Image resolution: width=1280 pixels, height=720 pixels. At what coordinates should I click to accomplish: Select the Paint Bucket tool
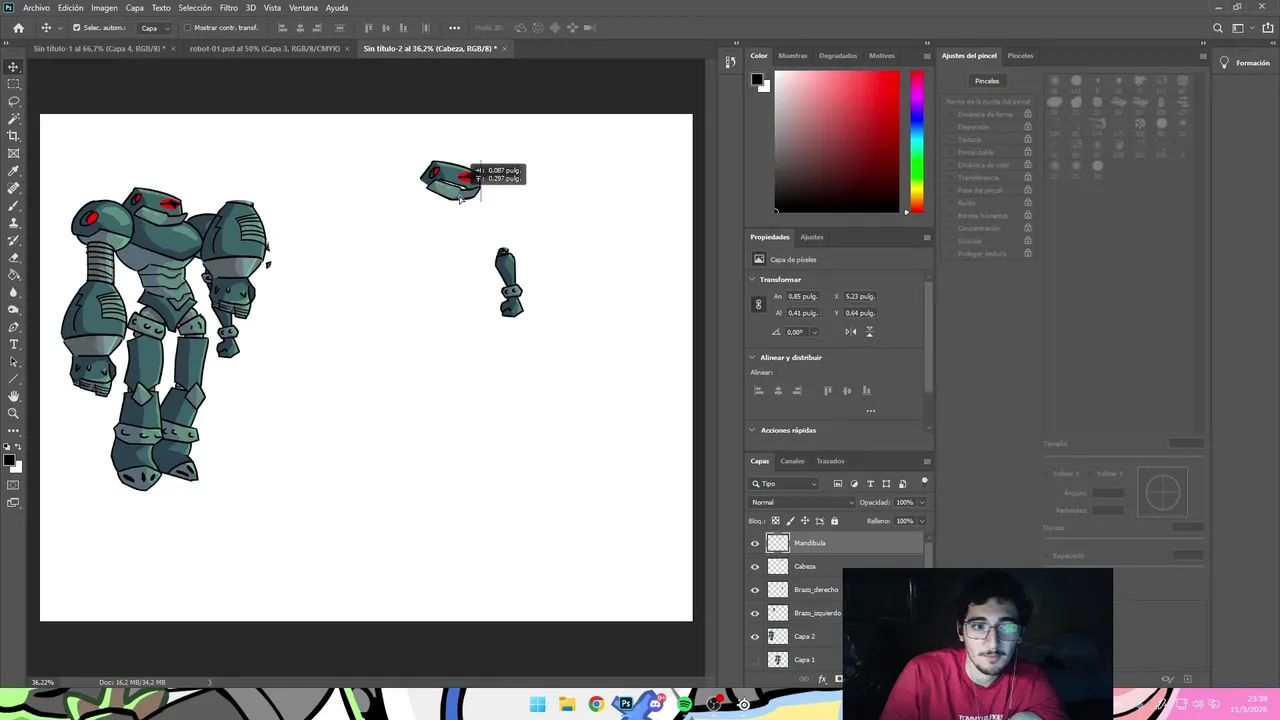click(14, 275)
